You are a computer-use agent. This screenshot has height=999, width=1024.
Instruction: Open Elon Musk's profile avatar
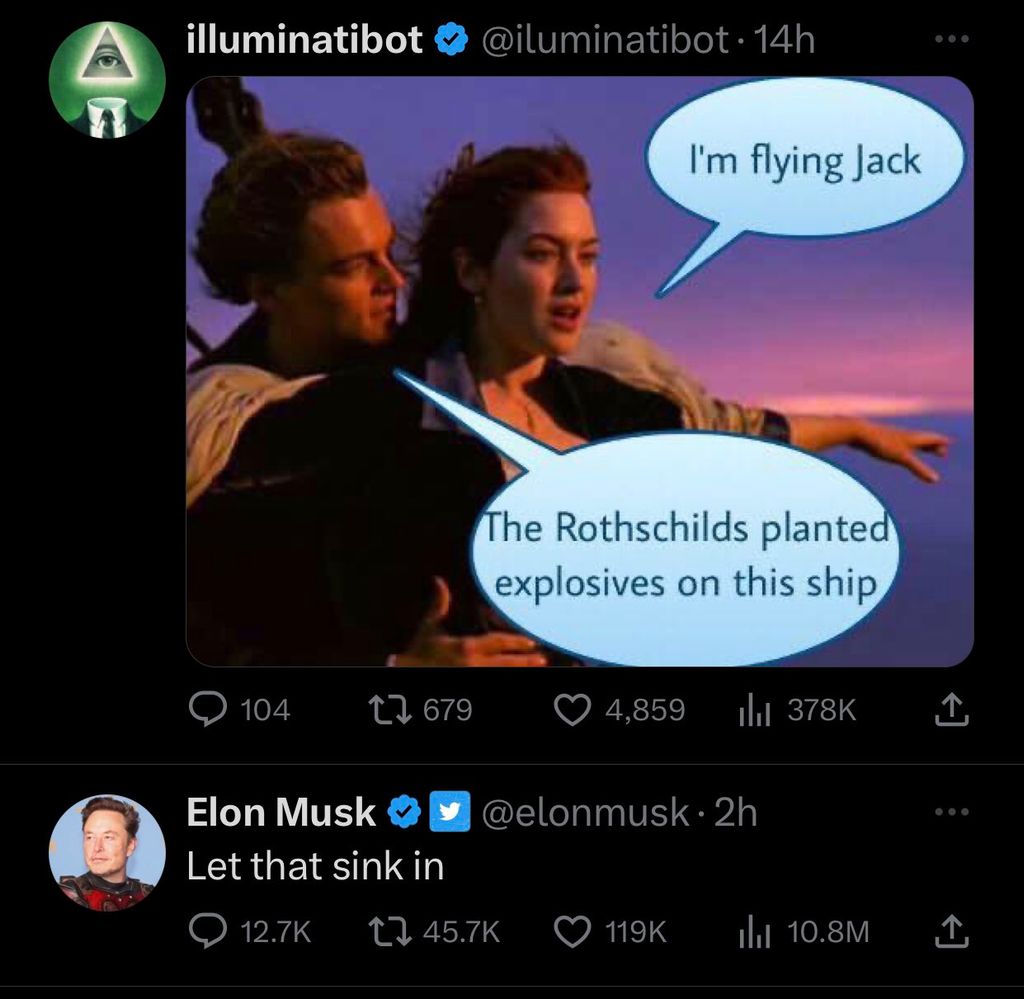[x=106, y=852]
